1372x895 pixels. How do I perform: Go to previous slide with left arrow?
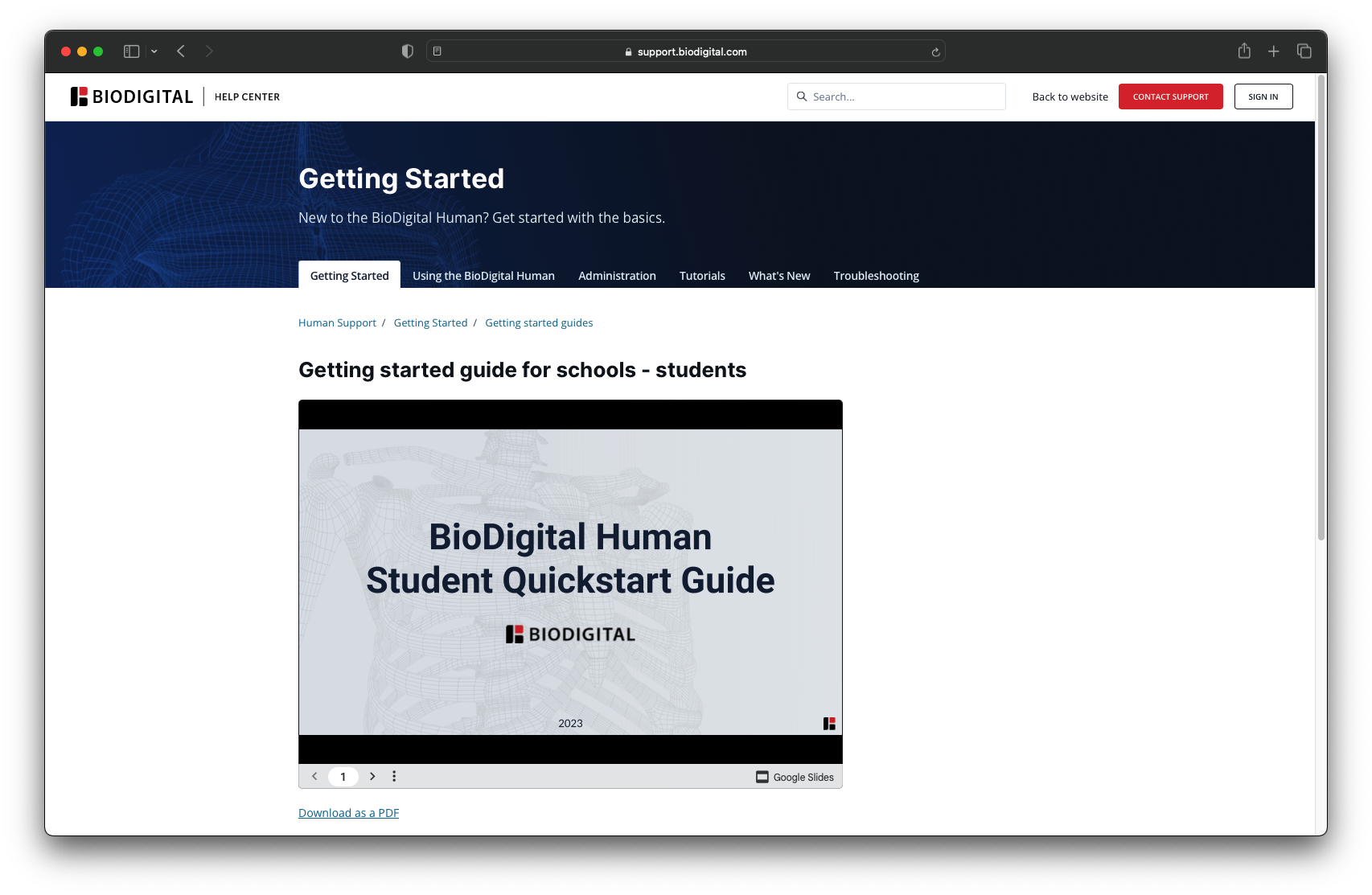(314, 776)
